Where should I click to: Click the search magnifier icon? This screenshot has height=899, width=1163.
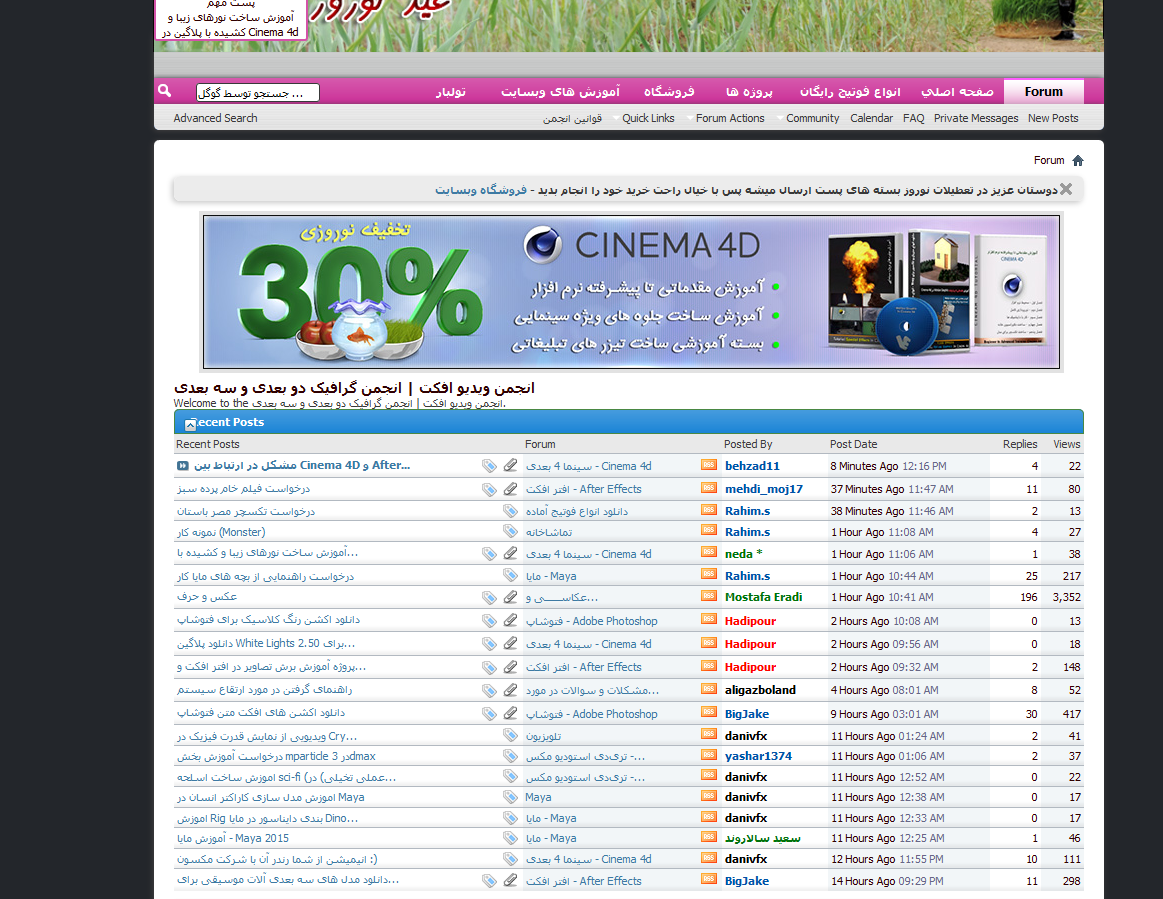tap(165, 90)
